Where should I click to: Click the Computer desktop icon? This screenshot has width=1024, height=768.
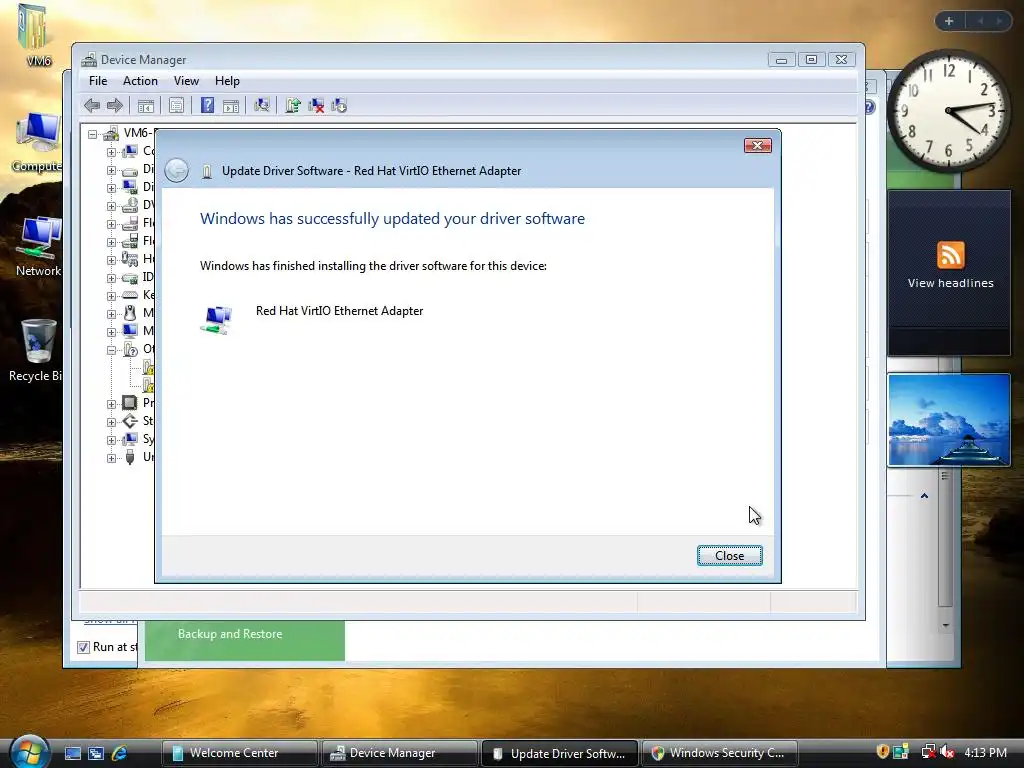click(37, 142)
